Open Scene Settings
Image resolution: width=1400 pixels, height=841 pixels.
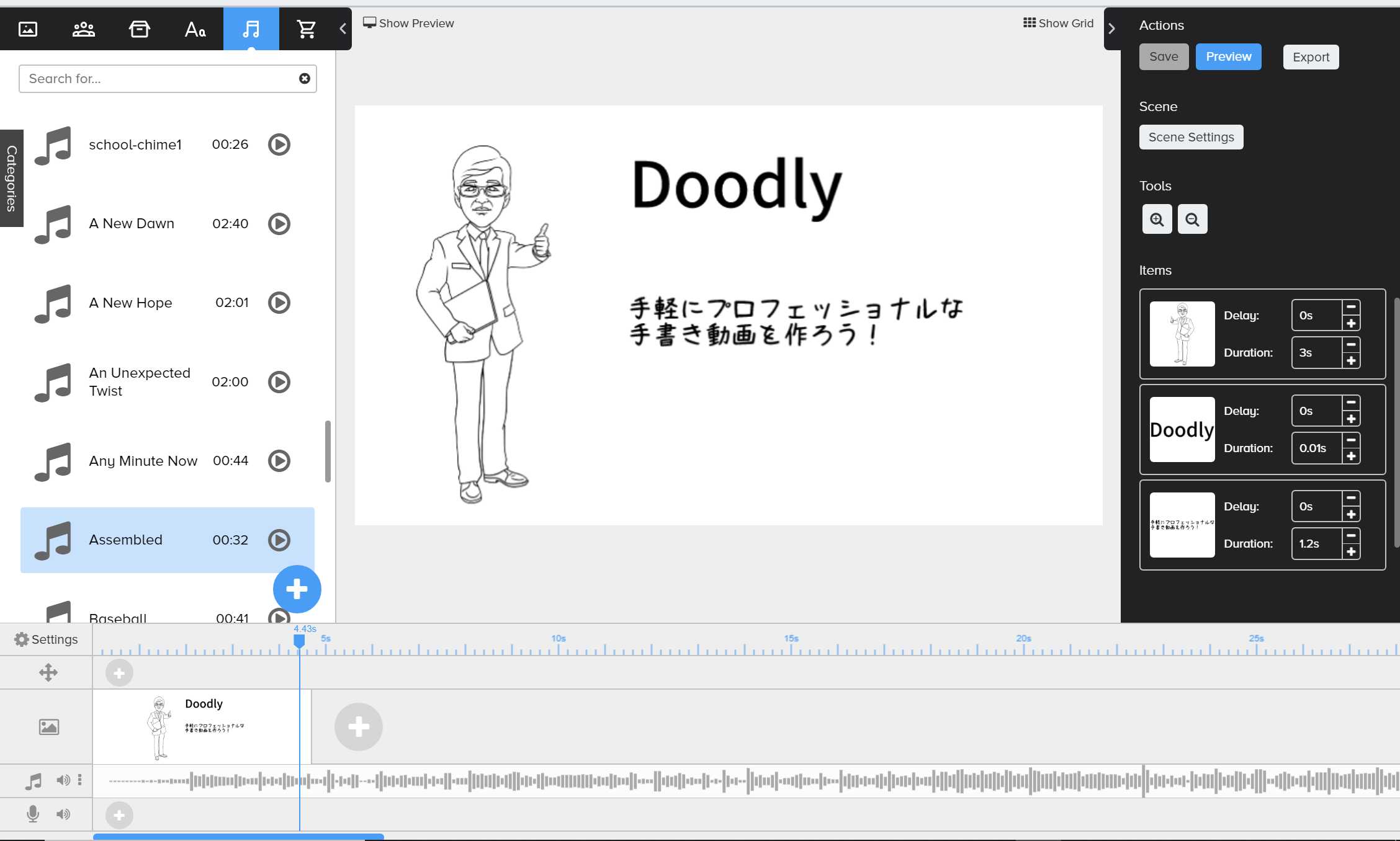pyautogui.click(x=1191, y=137)
